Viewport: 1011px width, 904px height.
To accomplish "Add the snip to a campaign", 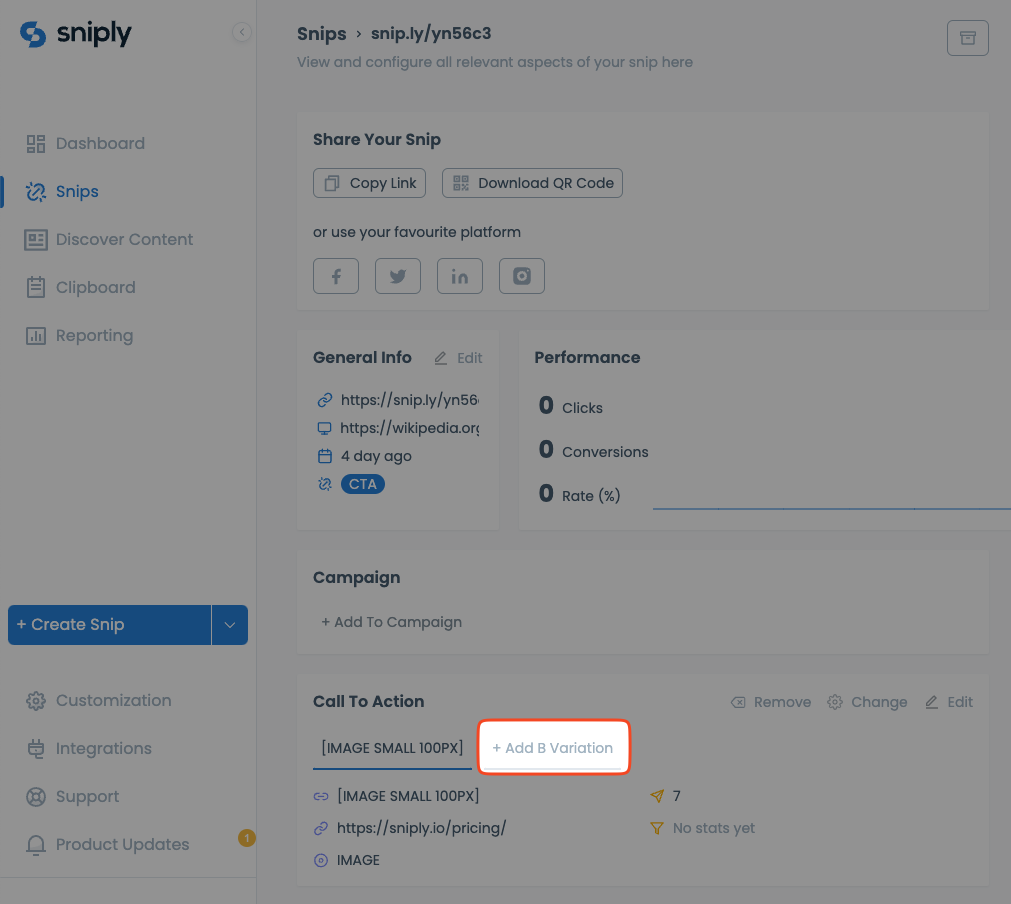I will 391,622.
